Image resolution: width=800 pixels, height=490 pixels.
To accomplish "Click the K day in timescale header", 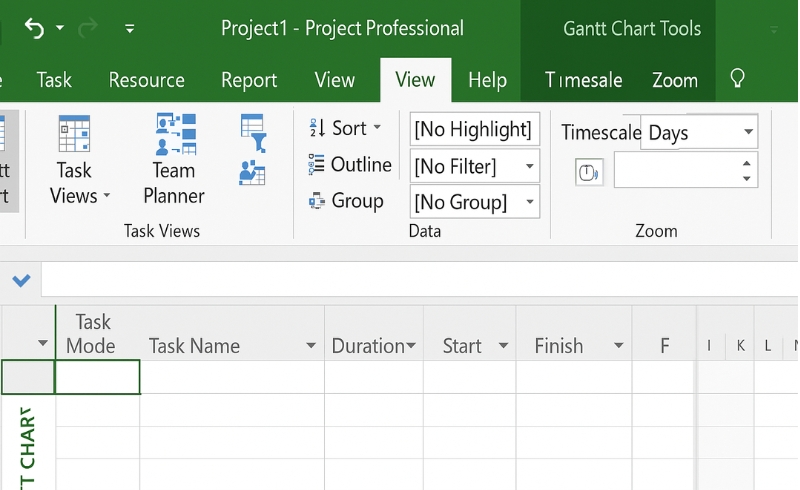I will (x=740, y=346).
